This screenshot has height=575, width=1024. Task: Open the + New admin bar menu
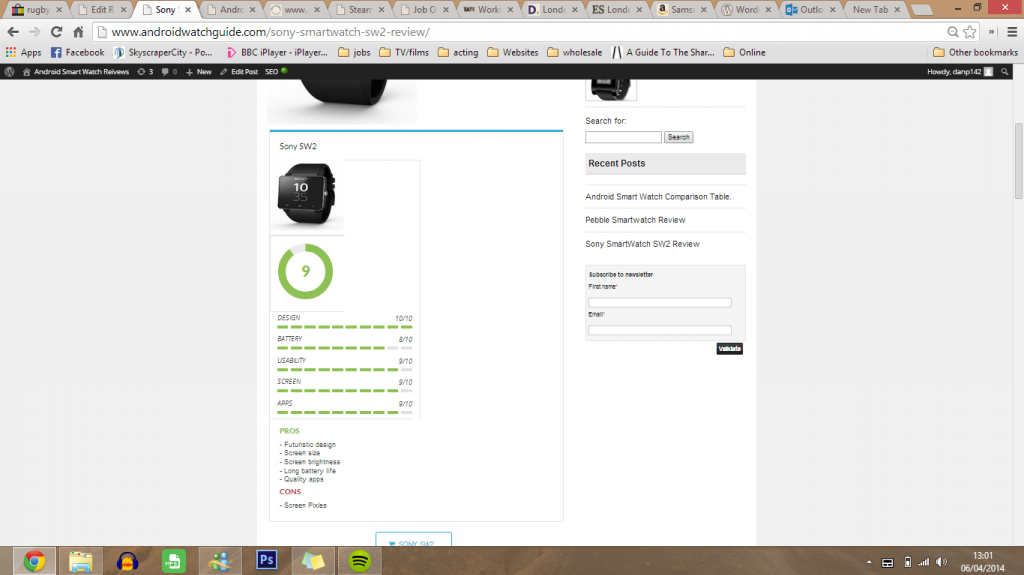199,72
